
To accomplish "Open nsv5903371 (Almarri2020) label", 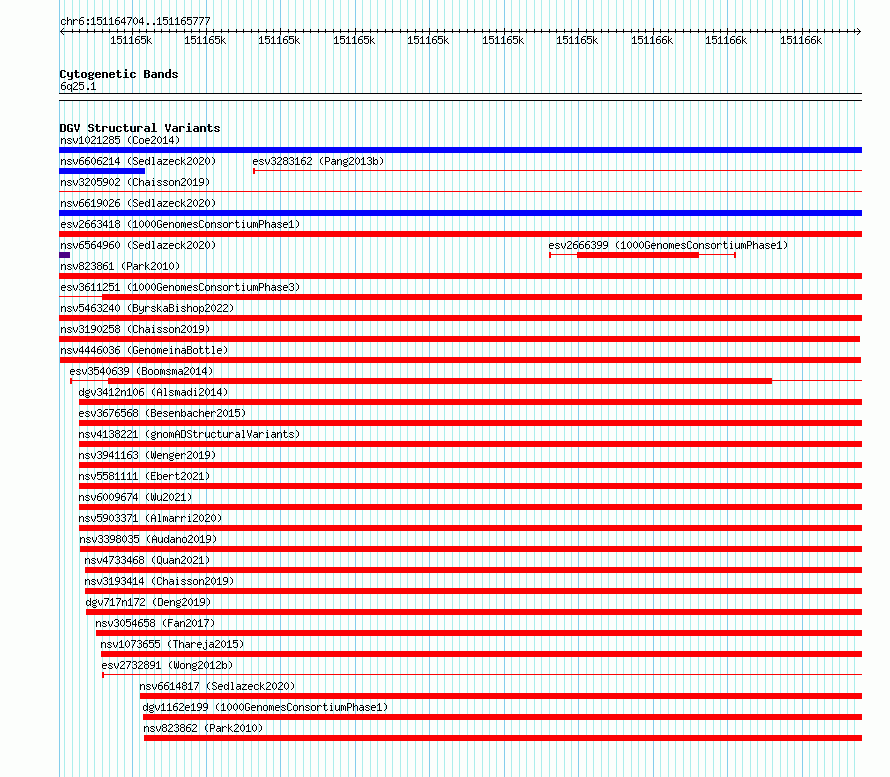I will [150, 518].
